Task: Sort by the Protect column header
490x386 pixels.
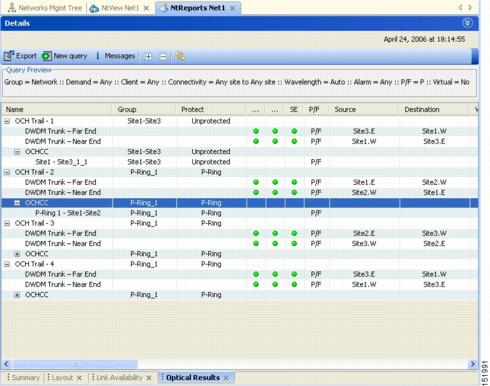Action: pyautogui.click(x=210, y=109)
